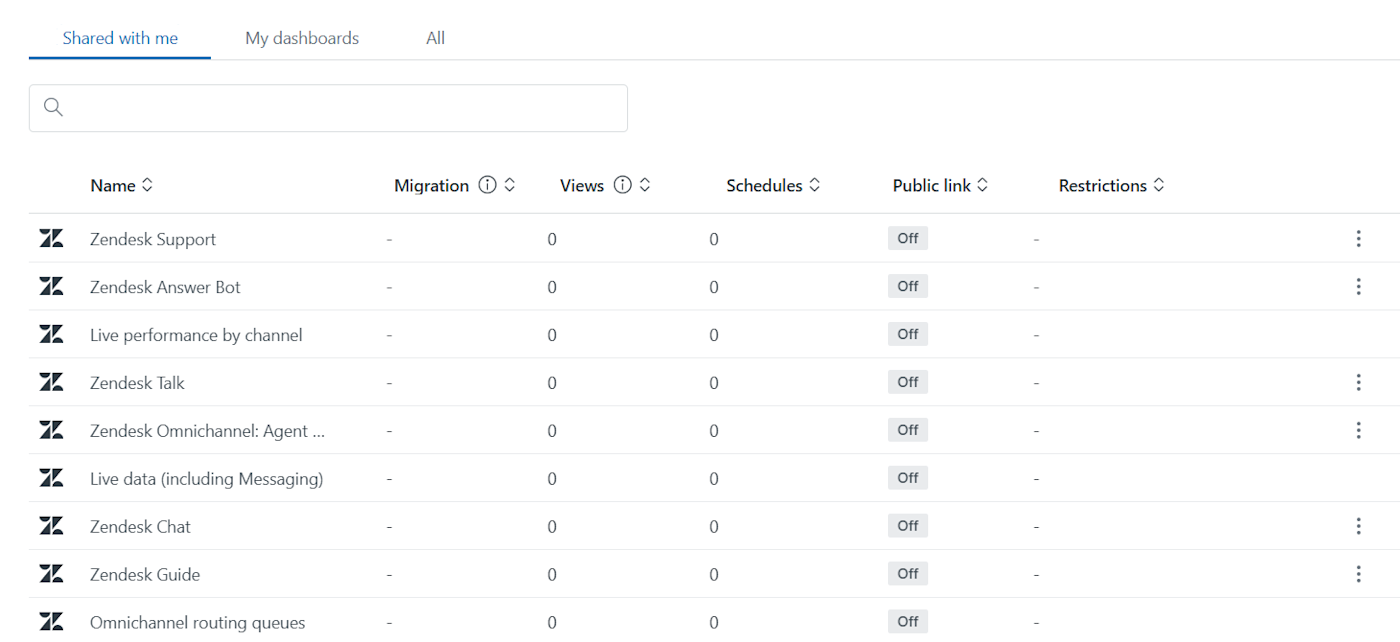This screenshot has height=642, width=1400.
Task: Click the Zendesk logo icon beside Zendesk Support
Action: click(51, 238)
